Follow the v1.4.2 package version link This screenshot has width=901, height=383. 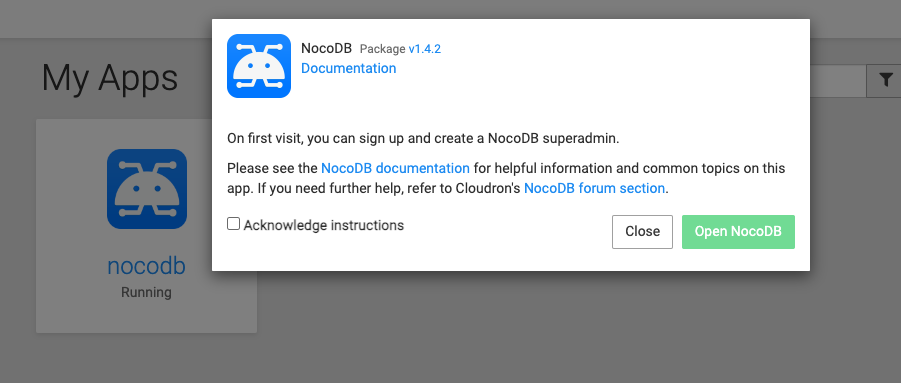(x=425, y=49)
